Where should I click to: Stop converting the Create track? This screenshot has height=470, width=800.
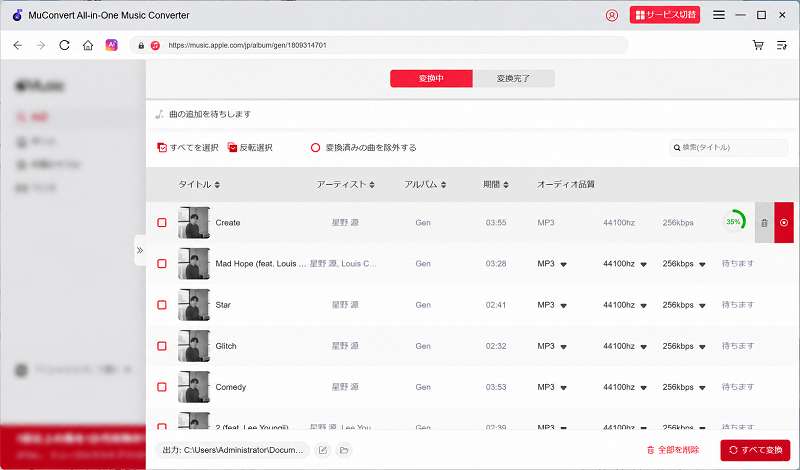(x=784, y=222)
